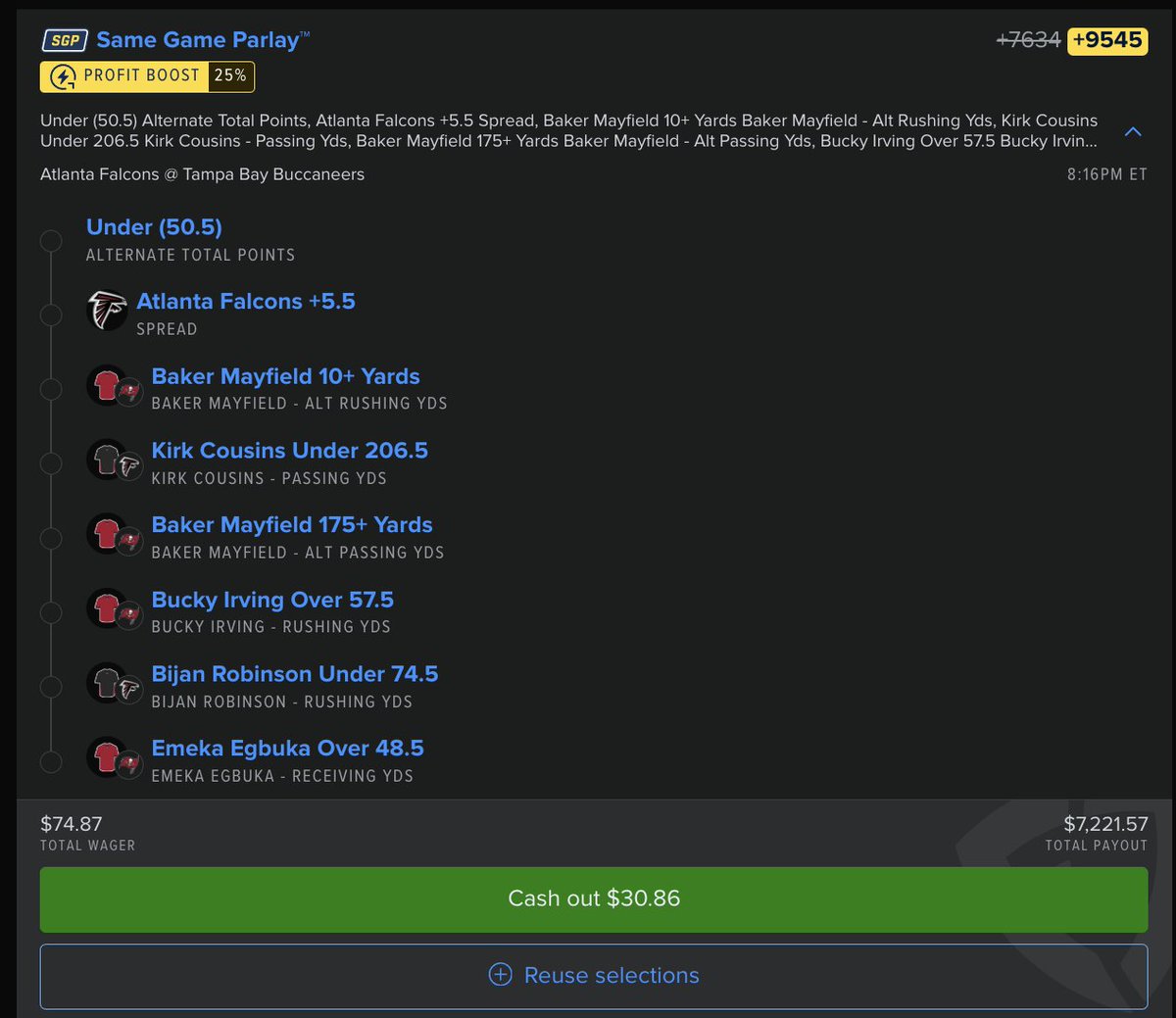Click the BUCKY IRVING - RUSHING YDS label
This screenshot has height=1018, width=1176.
coord(270,627)
